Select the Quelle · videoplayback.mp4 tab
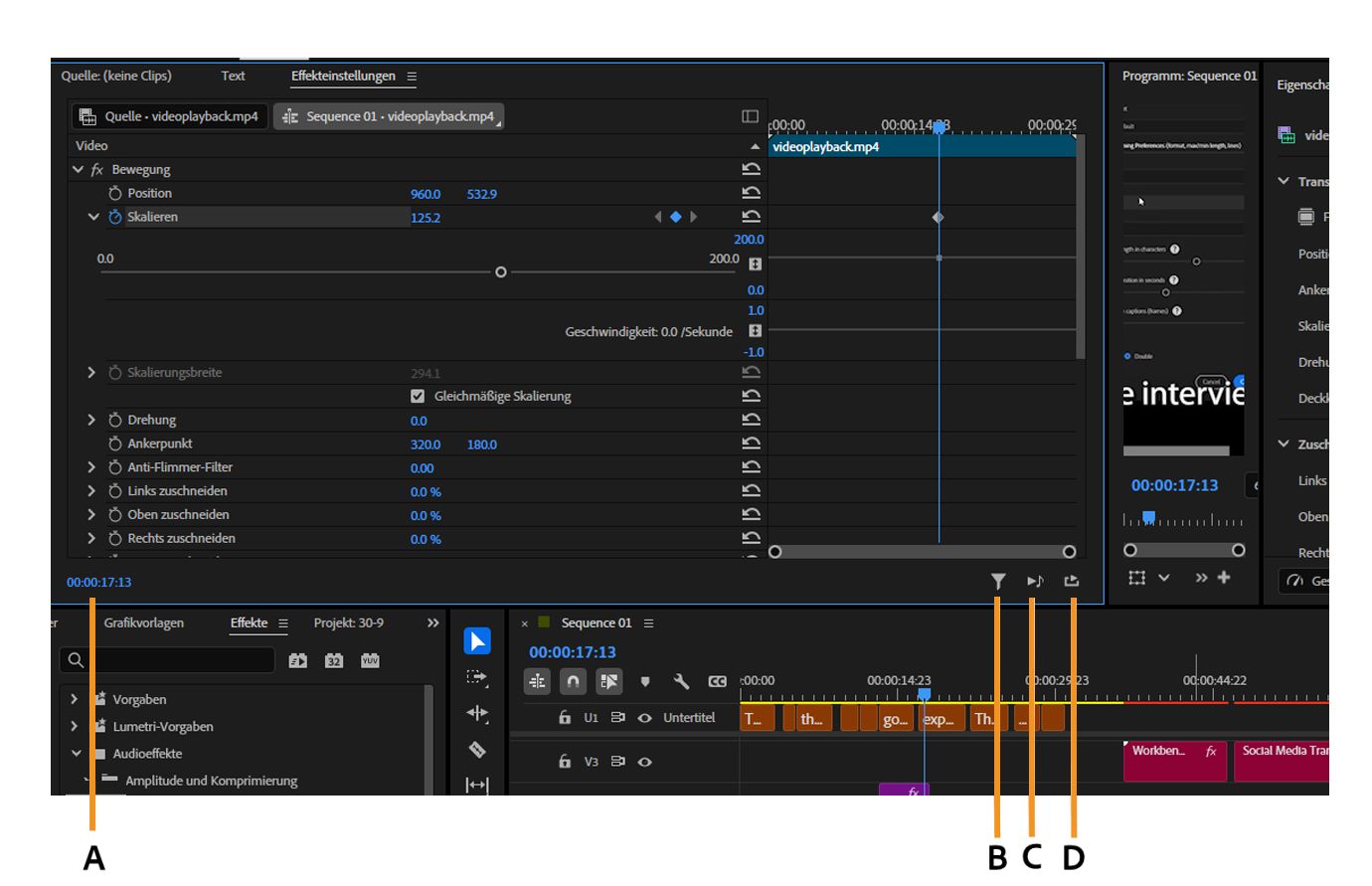 (x=170, y=116)
